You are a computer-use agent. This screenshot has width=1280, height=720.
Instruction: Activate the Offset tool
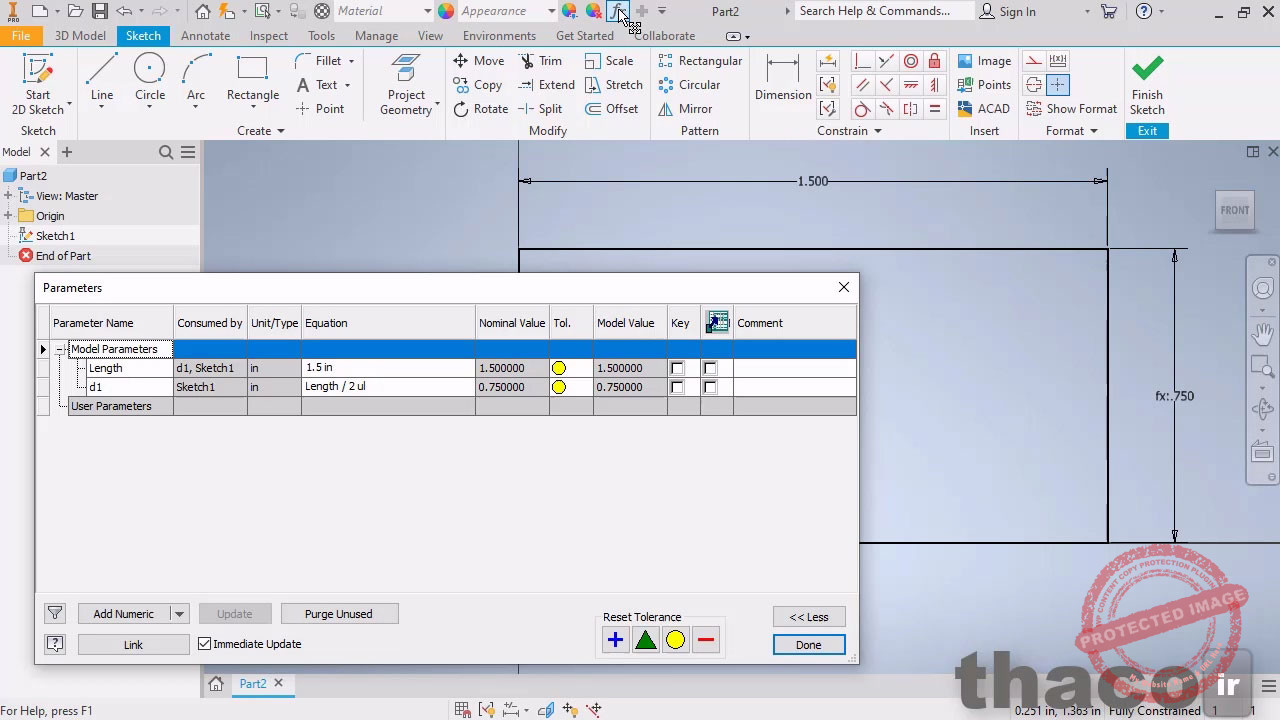(612, 109)
